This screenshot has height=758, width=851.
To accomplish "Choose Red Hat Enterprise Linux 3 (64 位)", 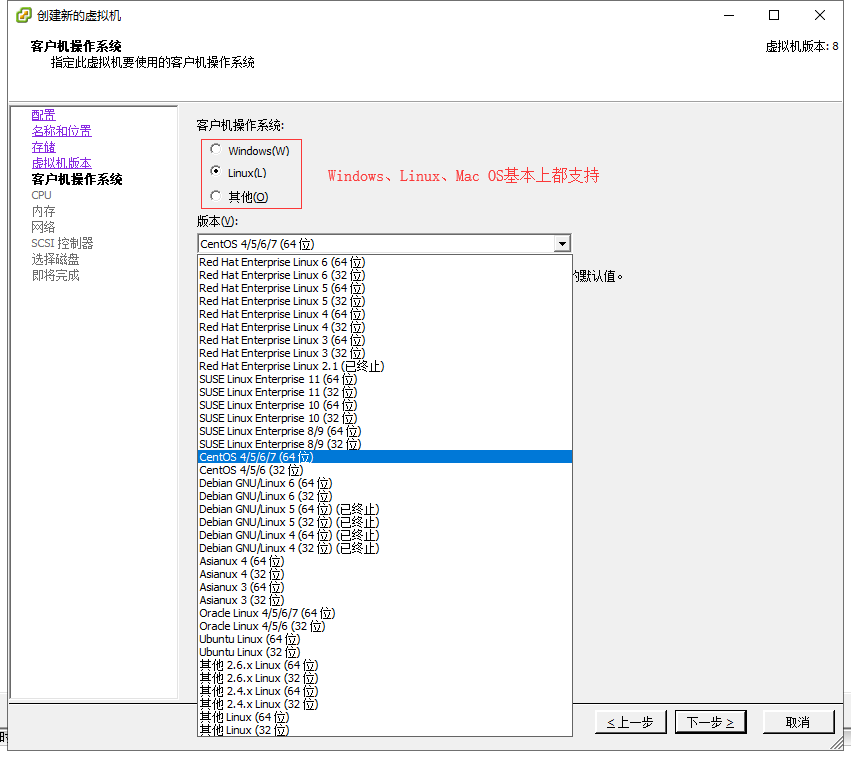I will [385, 340].
